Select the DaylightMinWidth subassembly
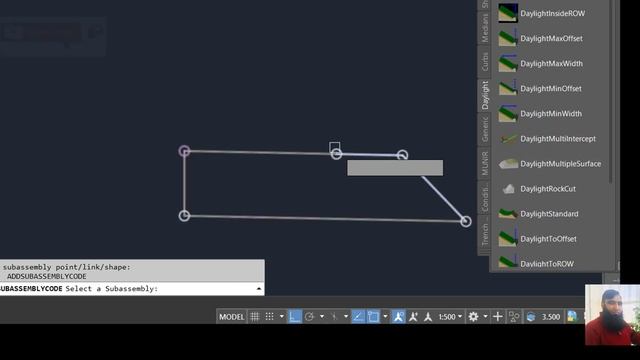This screenshot has height=360, width=640. point(540,113)
